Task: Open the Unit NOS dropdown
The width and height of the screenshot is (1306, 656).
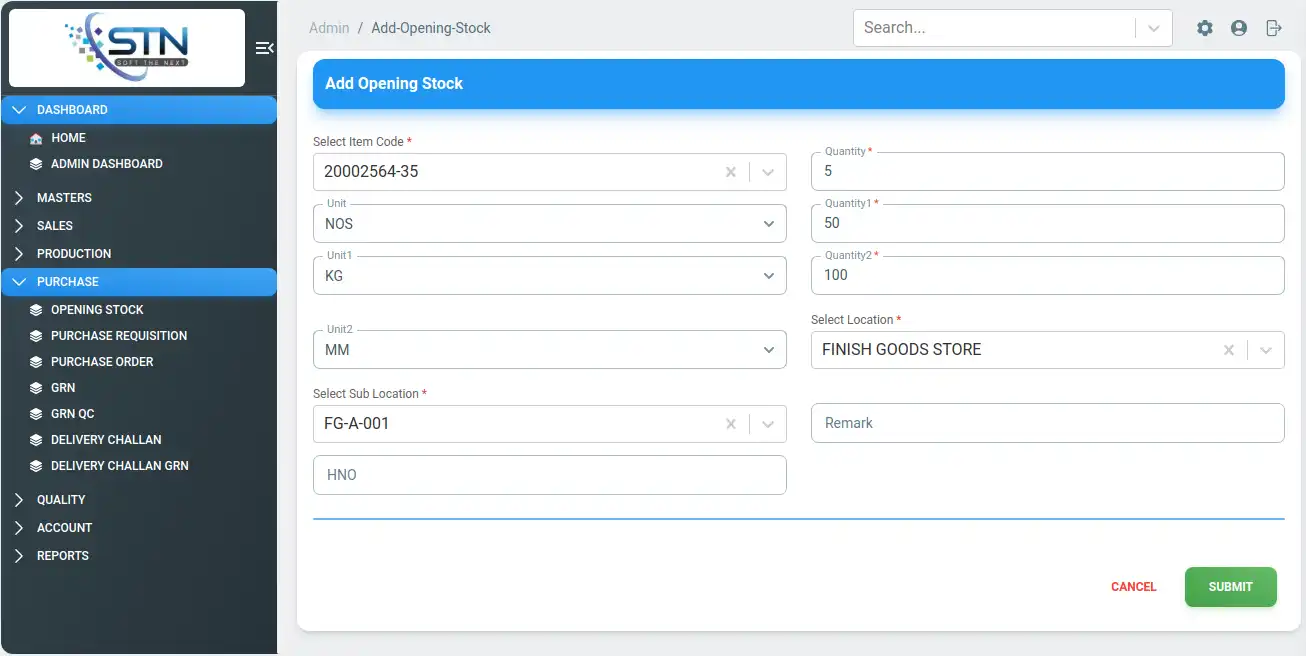Action: click(x=768, y=224)
